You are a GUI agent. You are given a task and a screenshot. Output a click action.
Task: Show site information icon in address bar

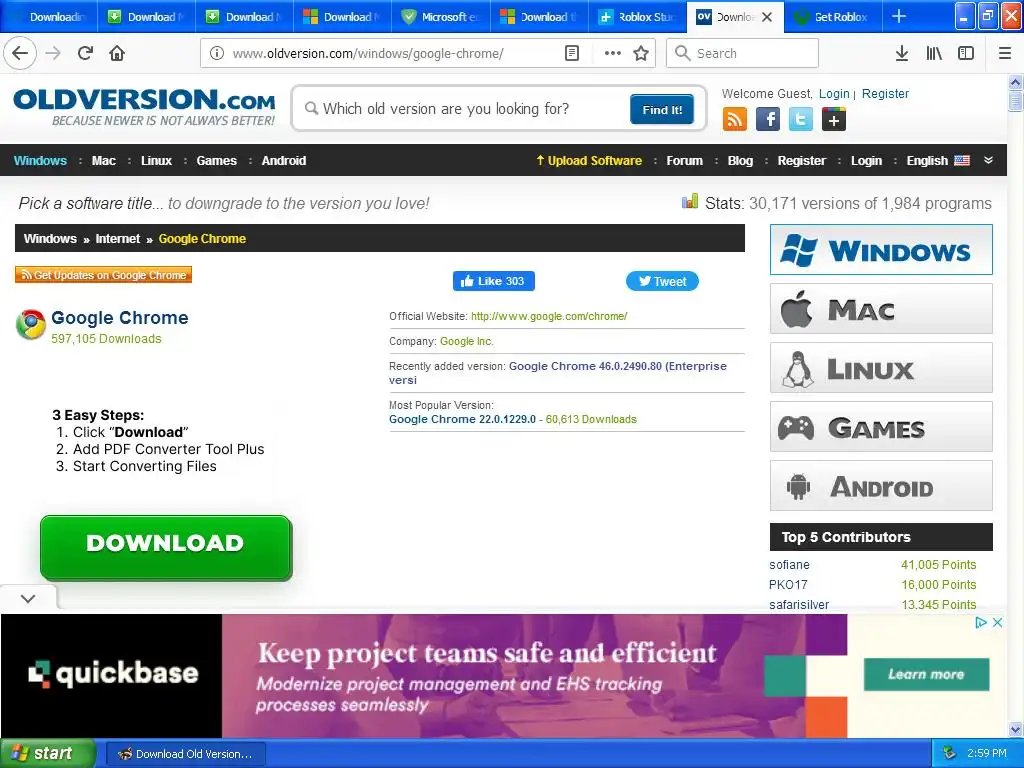click(x=217, y=53)
